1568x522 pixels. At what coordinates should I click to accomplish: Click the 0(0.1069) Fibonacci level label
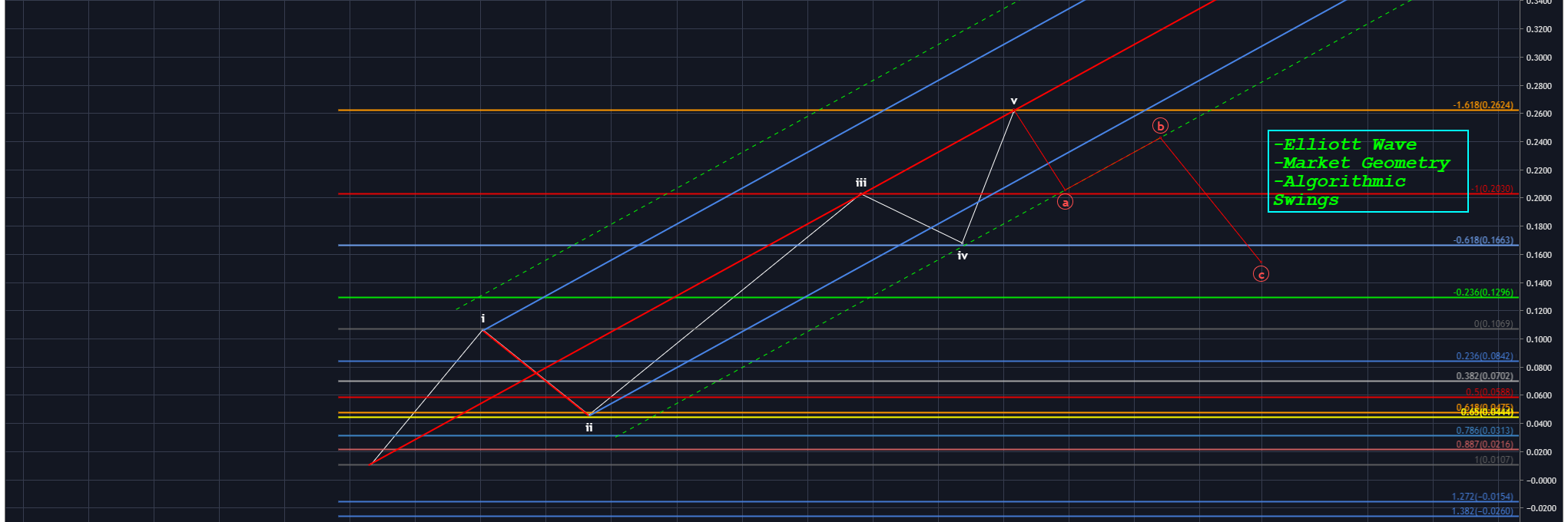[x=1493, y=324]
